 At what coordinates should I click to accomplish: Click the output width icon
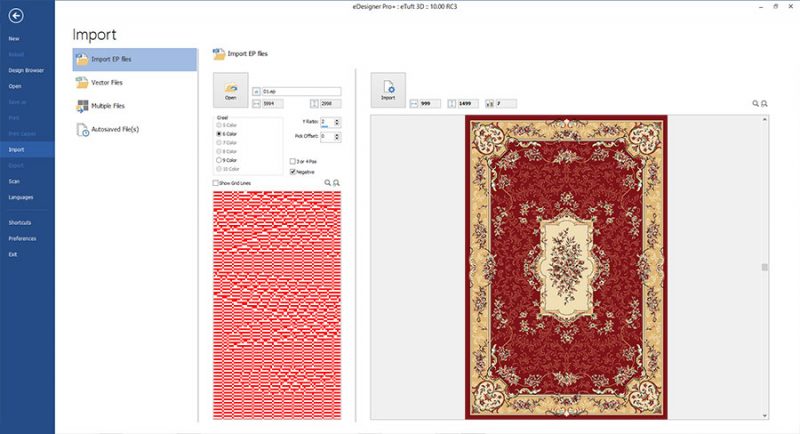click(x=414, y=104)
